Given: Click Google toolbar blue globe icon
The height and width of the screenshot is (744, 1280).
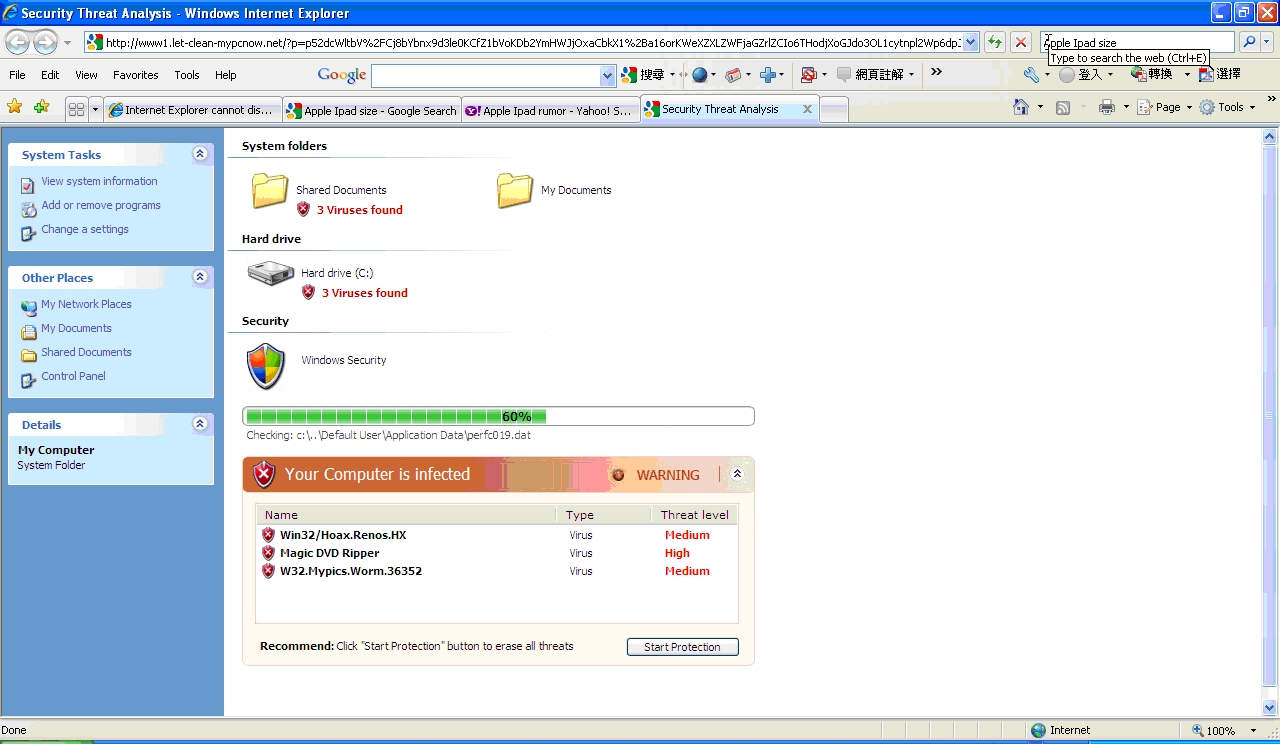Looking at the screenshot, I should [x=699, y=75].
